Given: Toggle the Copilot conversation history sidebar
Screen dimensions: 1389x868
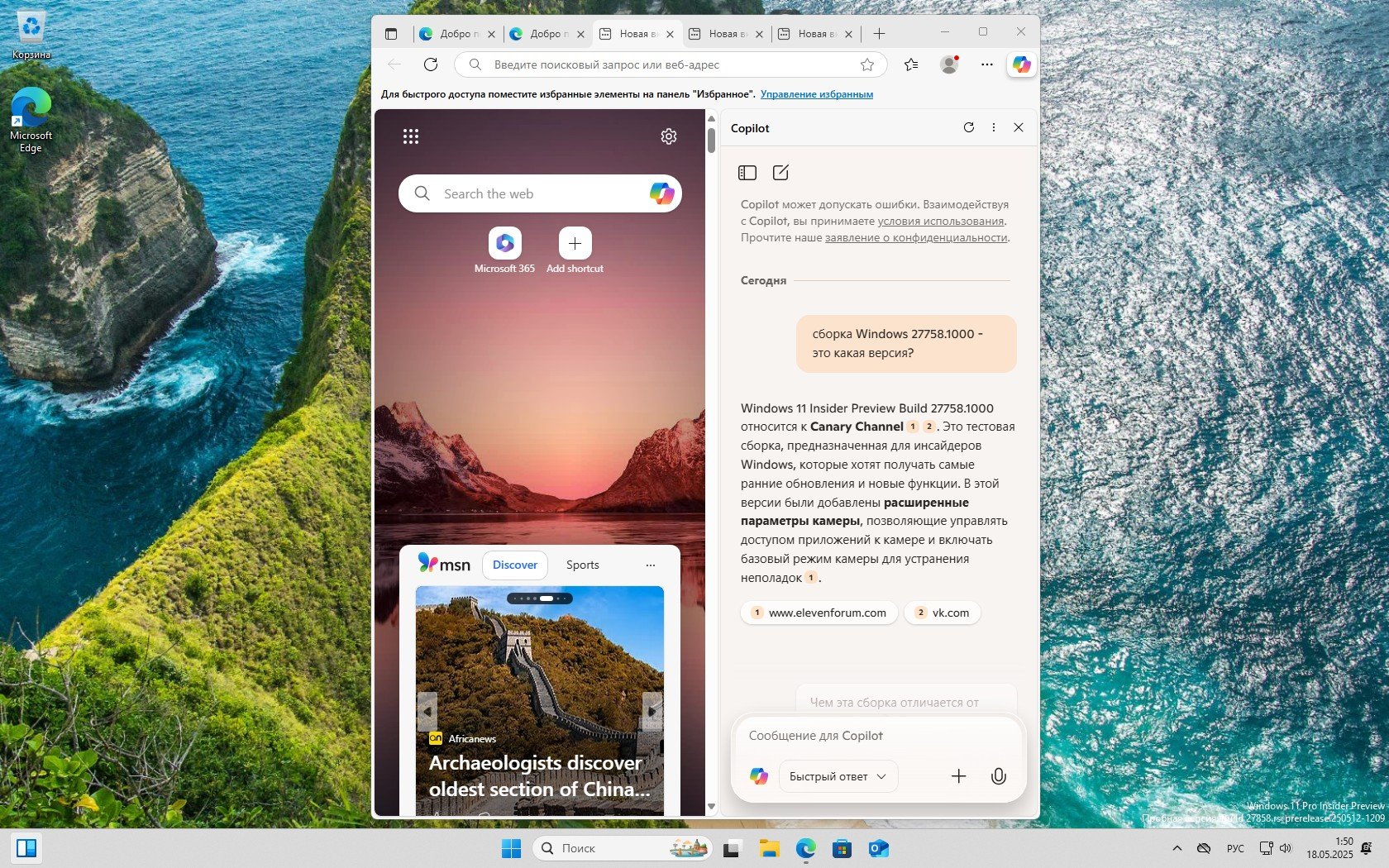Looking at the screenshot, I should [747, 173].
